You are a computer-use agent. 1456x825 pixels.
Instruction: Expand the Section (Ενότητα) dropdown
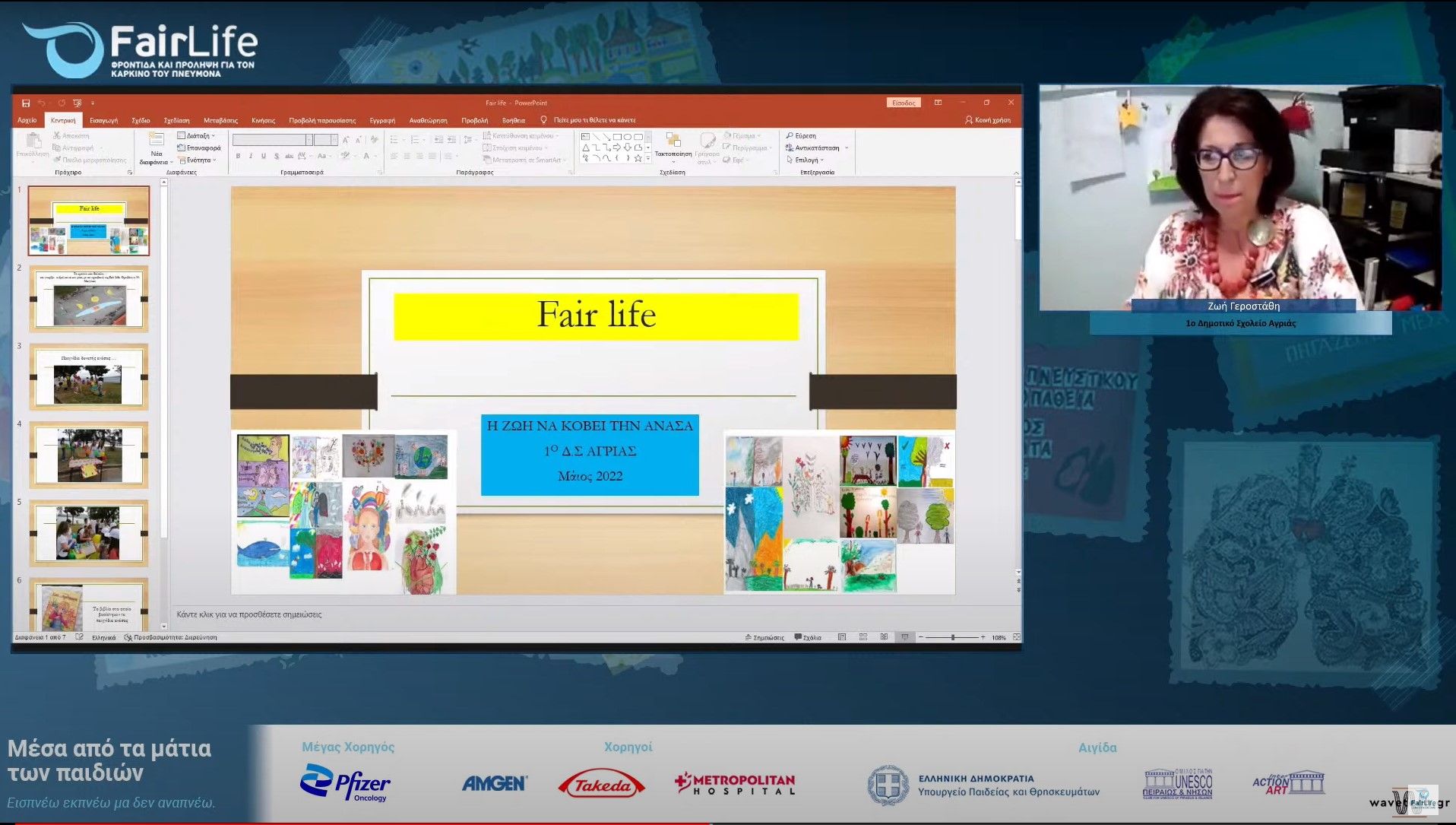199,160
